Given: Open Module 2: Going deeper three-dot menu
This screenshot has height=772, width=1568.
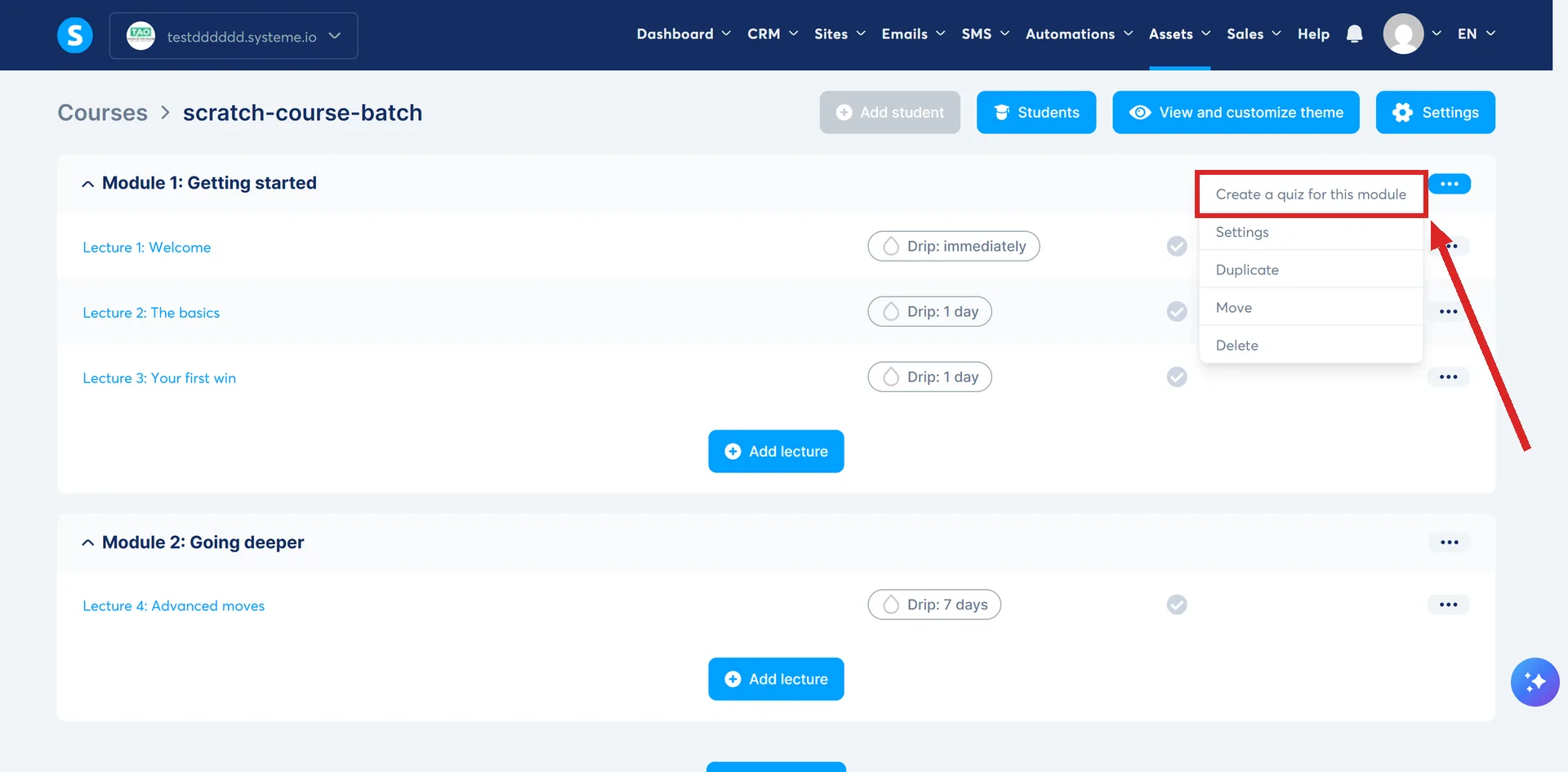Looking at the screenshot, I should point(1450,542).
